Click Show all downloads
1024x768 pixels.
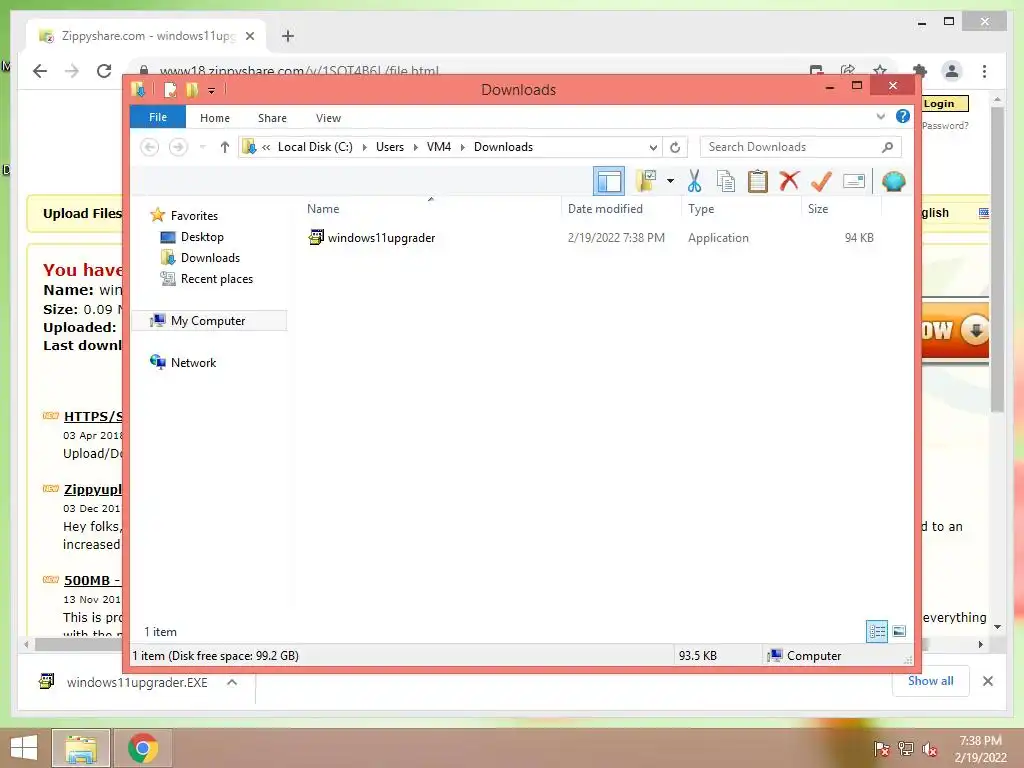[x=931, y=680]
